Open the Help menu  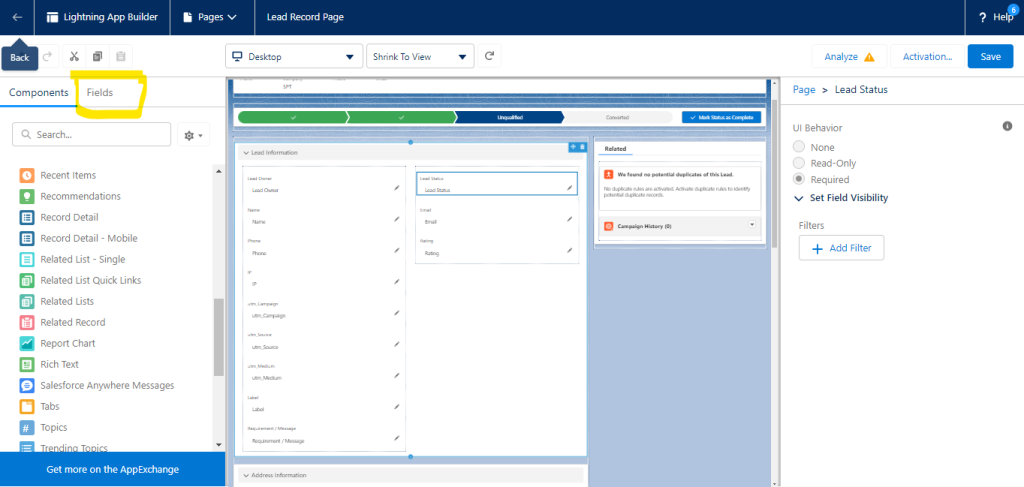coord(995,17)
